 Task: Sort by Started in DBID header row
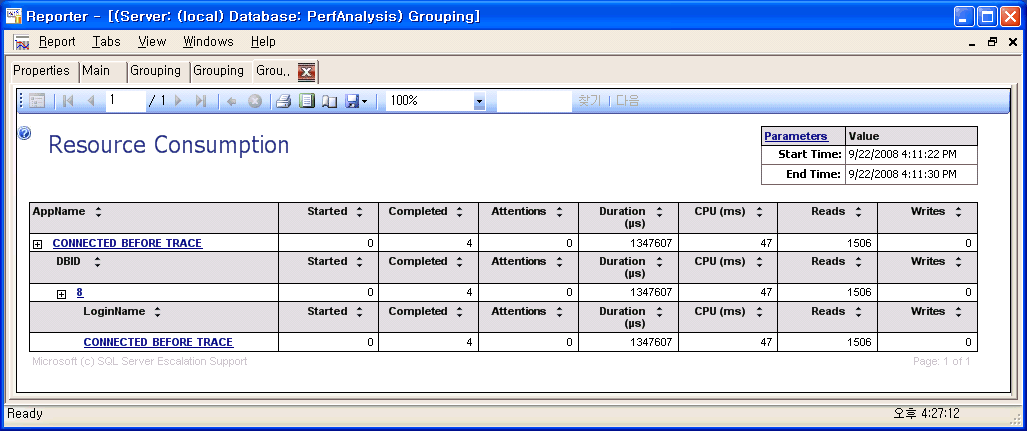tap(359, 261)
